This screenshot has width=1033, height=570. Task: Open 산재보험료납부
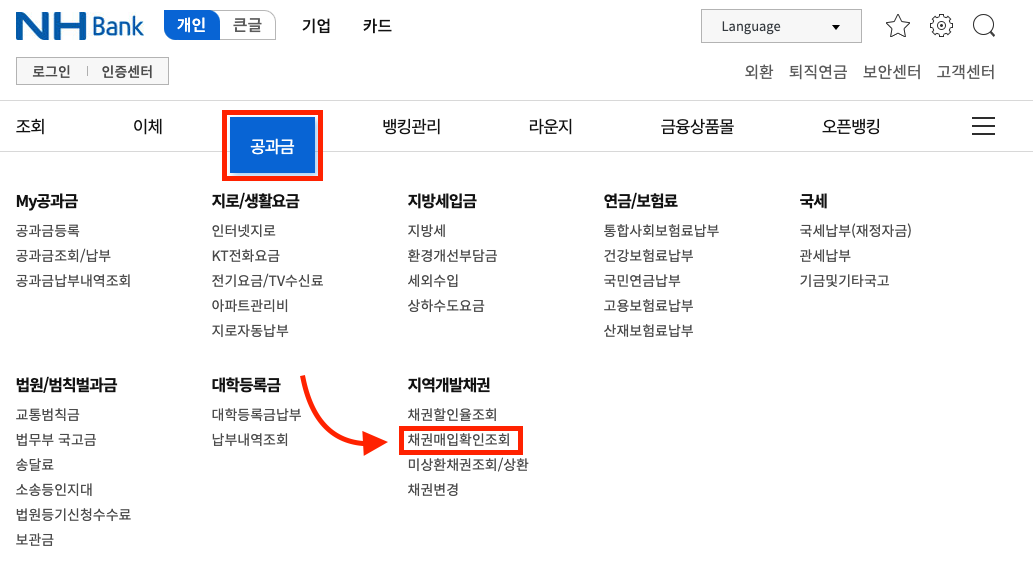click(648, 331)
